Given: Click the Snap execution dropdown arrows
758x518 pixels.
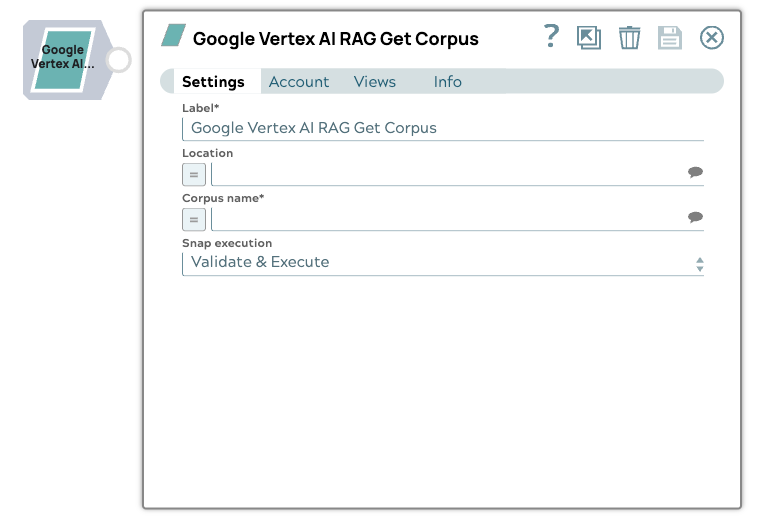Looking at the screenshot, I should click(699, 264).
